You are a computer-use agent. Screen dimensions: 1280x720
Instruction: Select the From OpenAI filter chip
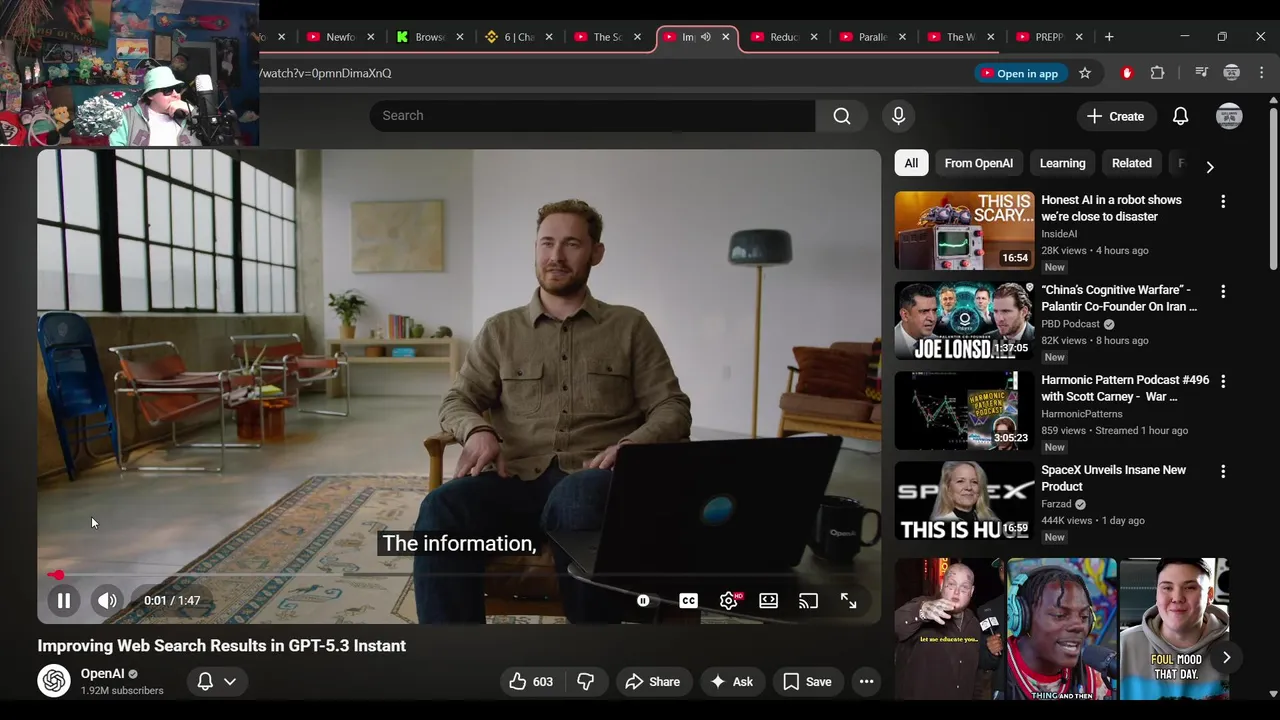(978, 163)
